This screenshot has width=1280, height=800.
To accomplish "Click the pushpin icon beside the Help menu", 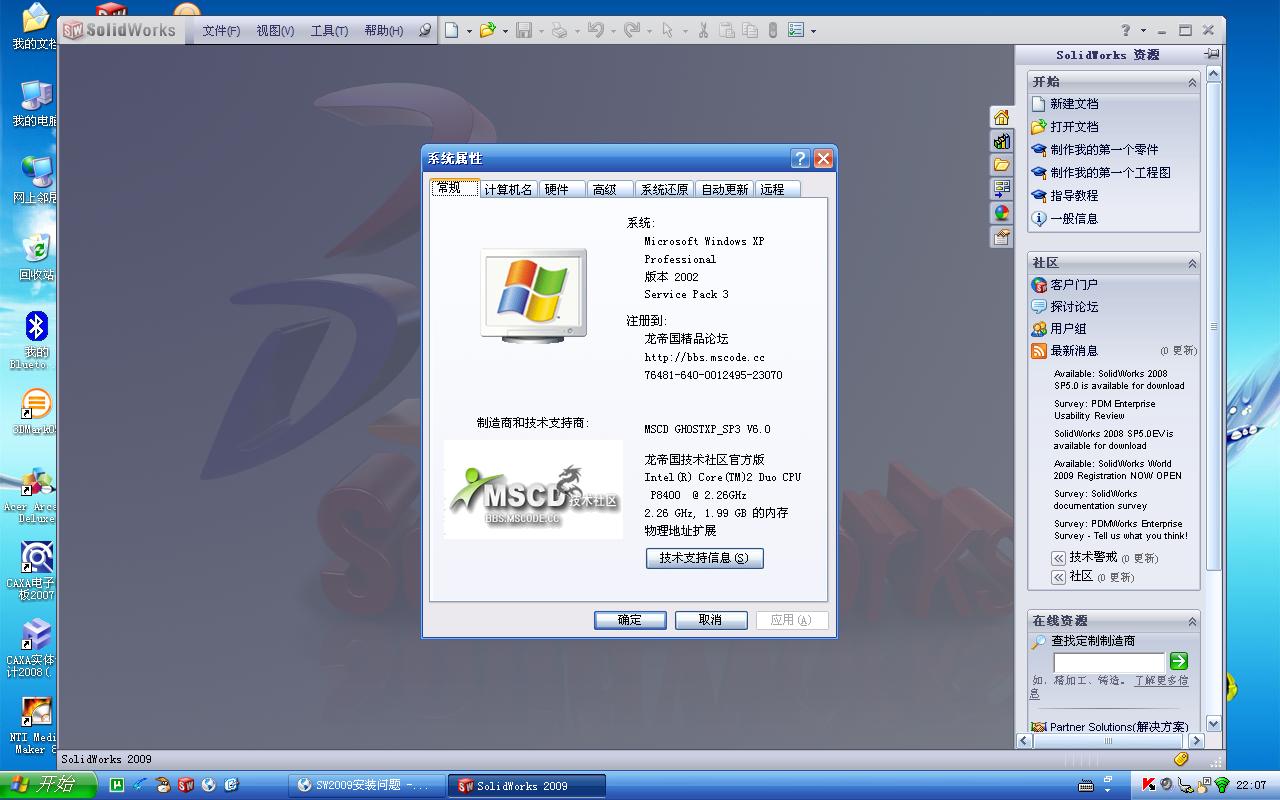I will [x=425, y=31].
